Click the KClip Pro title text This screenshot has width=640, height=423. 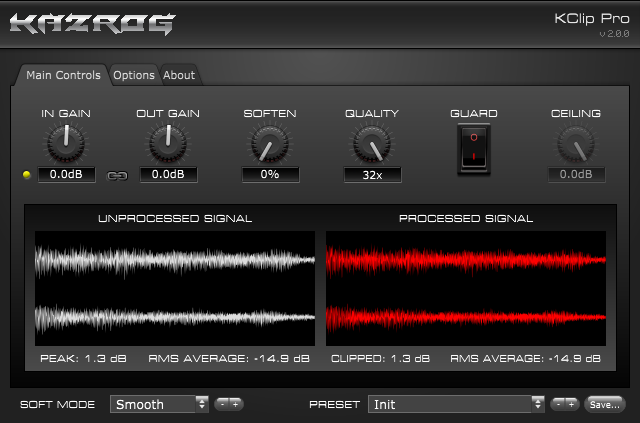[592, 18]
